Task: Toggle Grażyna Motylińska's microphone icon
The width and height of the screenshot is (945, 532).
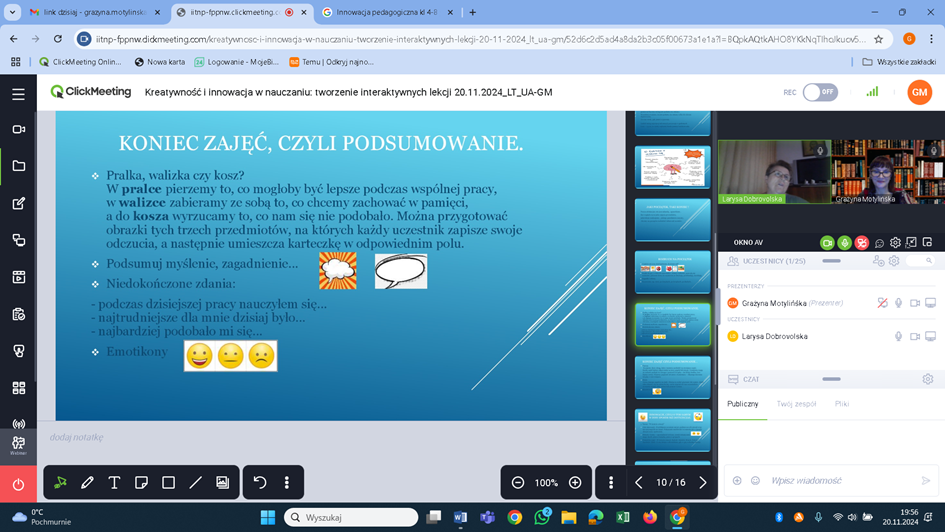Action: tap(899, 303)
